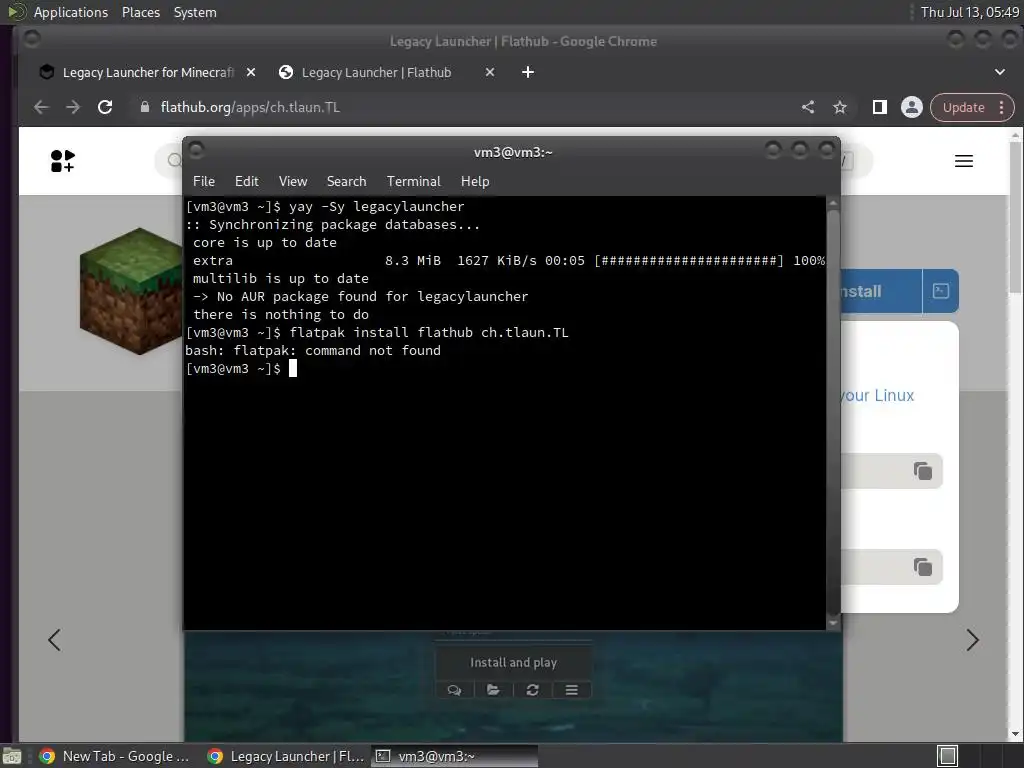Go forward in Chrome
This screenshot has height=768, width=1024.
click(72, 108)
